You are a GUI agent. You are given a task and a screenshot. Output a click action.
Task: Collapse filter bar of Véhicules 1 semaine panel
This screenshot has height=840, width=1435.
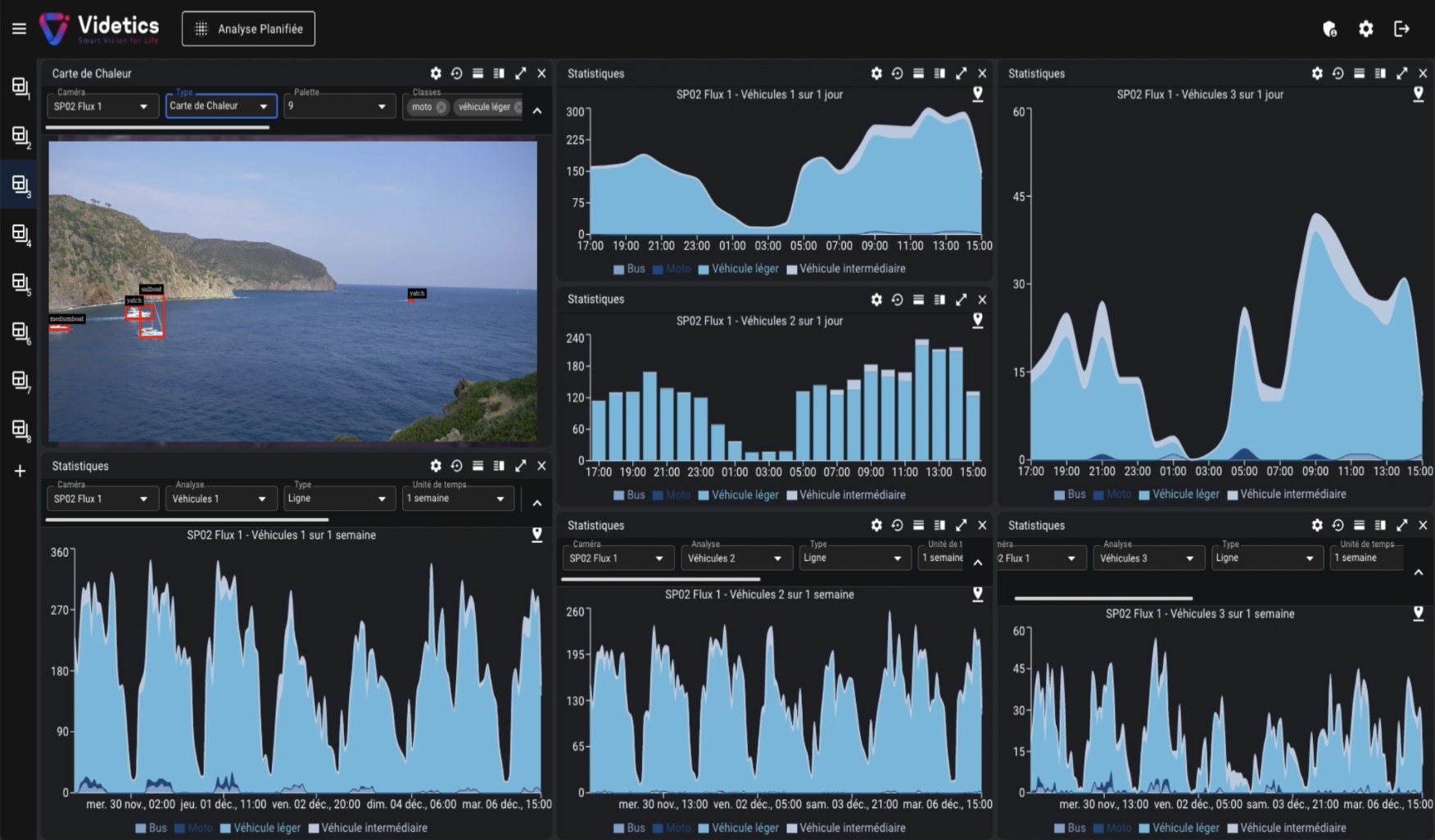click(x=537, y=504)
